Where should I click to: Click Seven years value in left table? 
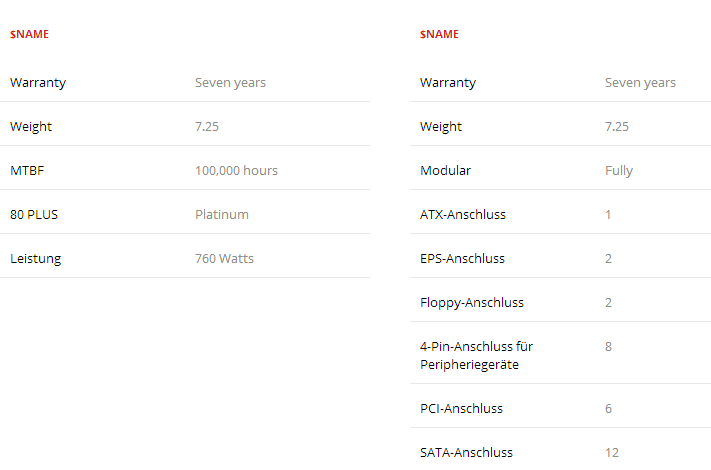pyautogui.click(x=230, y=83)
